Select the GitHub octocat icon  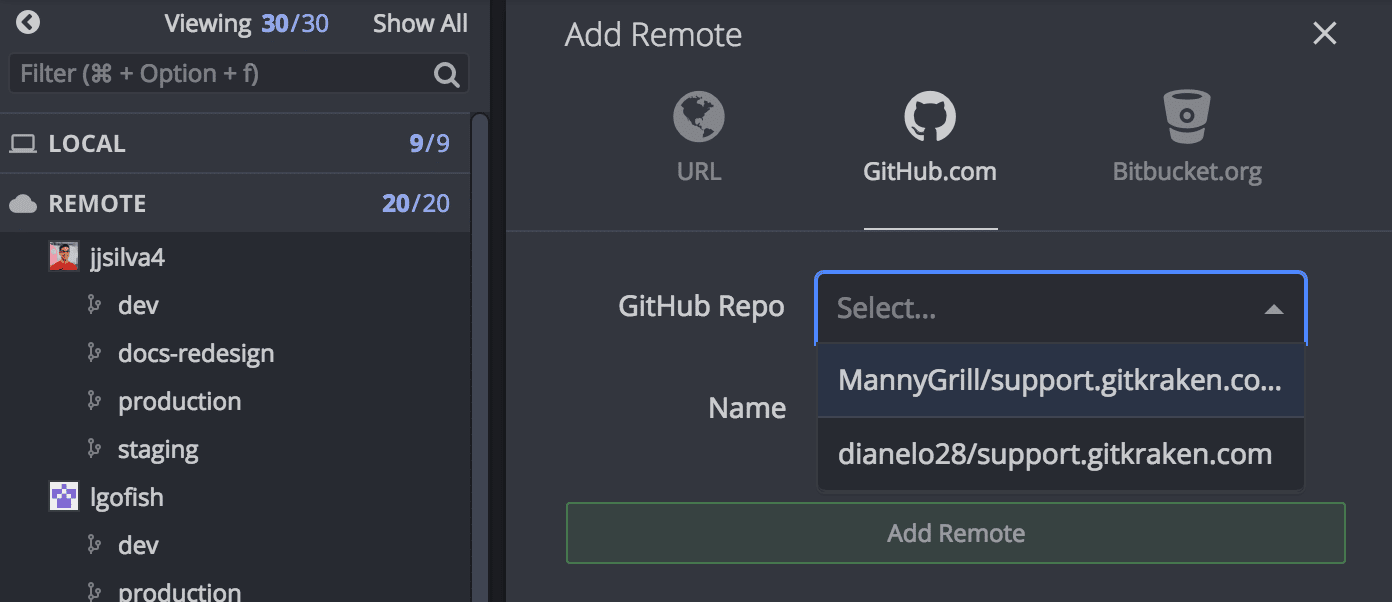930,117
